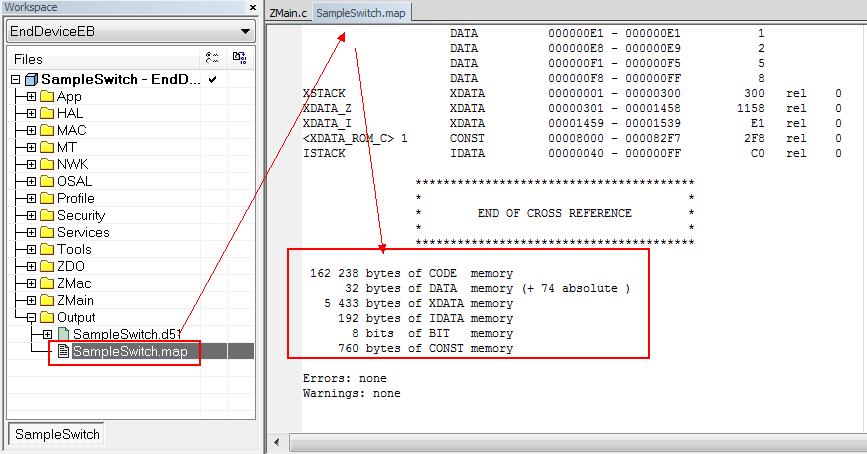Click the '760 bytes of CONST memory' line
The width and height of the screenshot is (867, 454).
click(426, 348)
